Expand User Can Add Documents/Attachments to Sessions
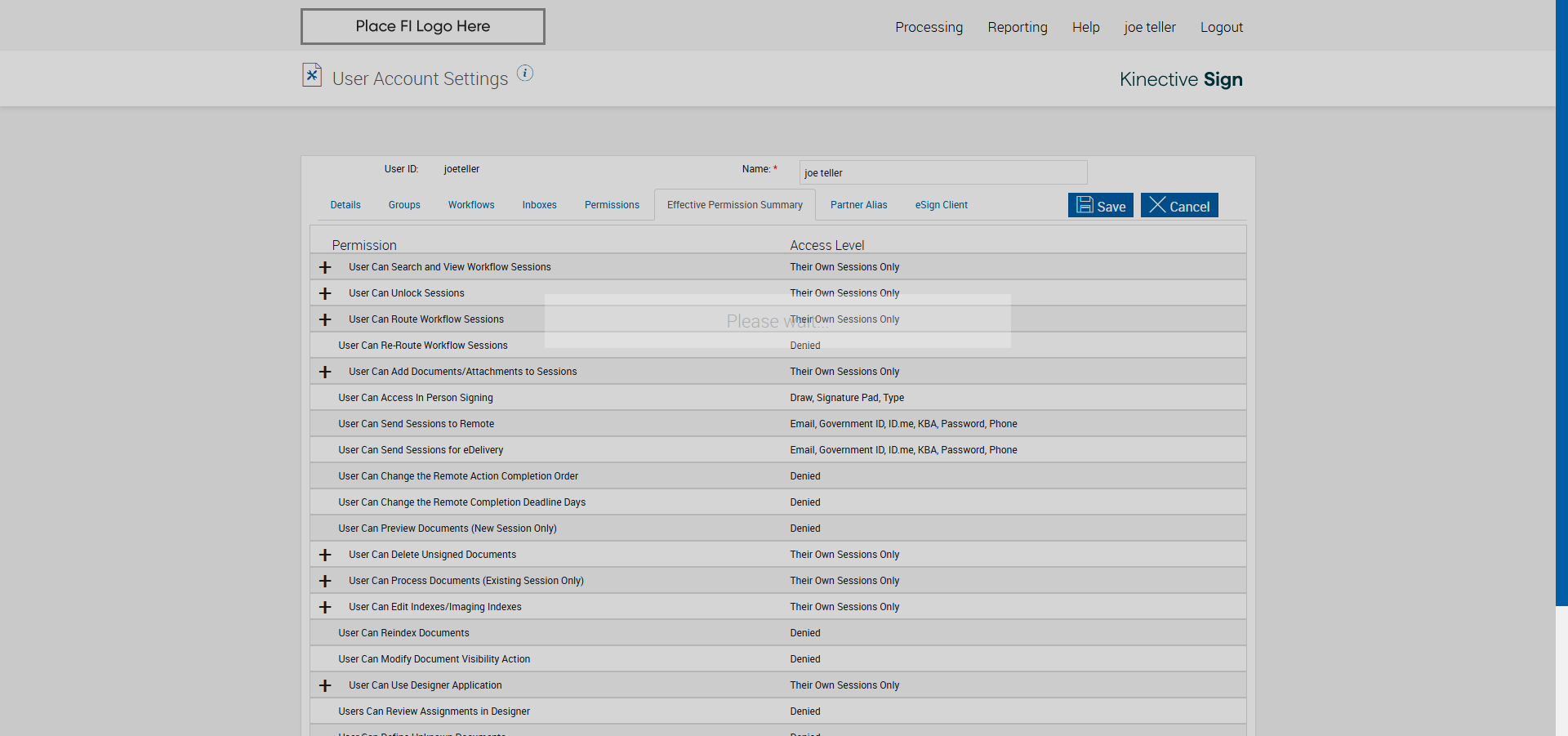1568x736 pixels. click(325, 372)
